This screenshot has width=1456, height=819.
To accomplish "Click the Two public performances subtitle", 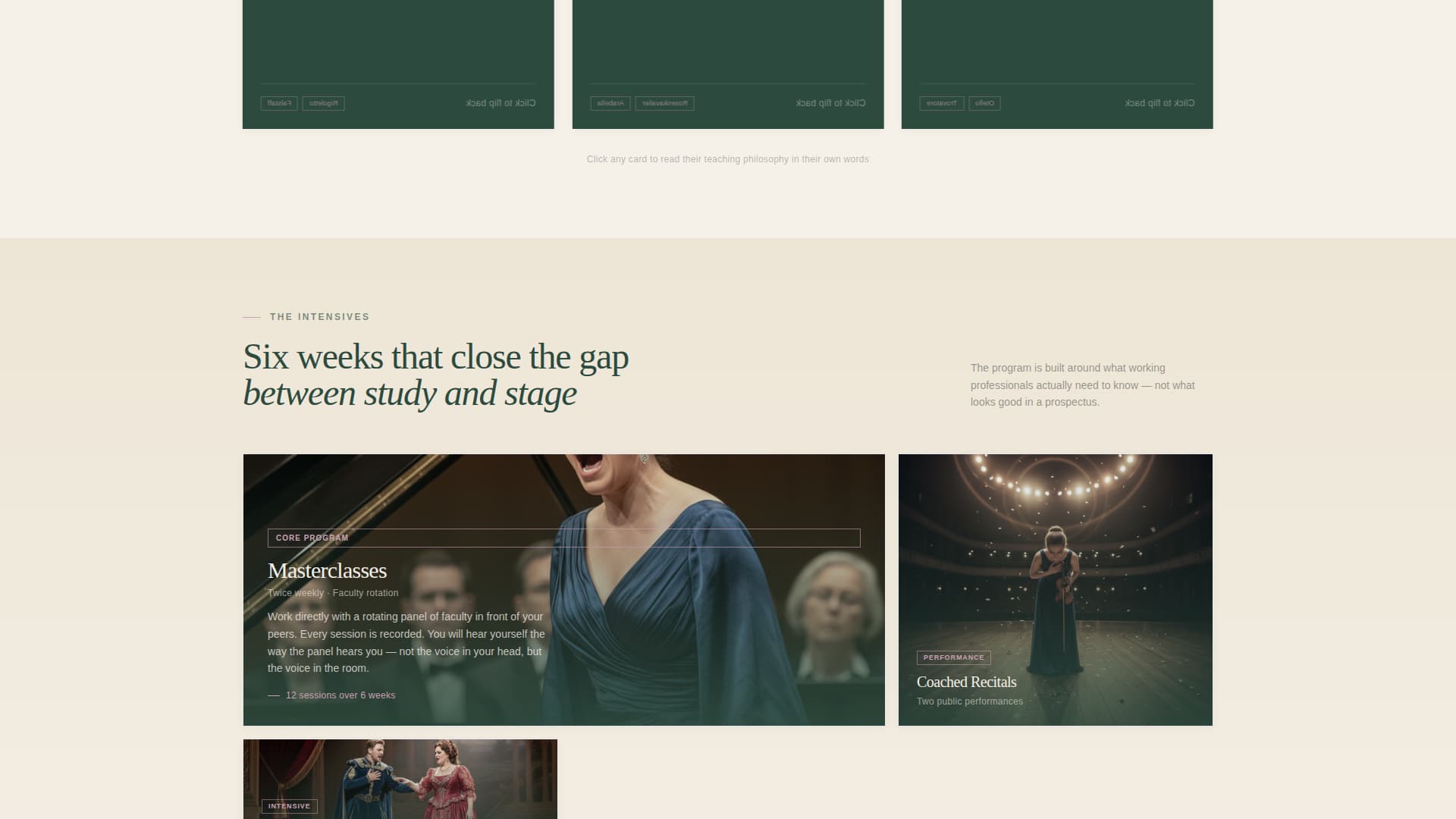I will click(x=969, y=701).
